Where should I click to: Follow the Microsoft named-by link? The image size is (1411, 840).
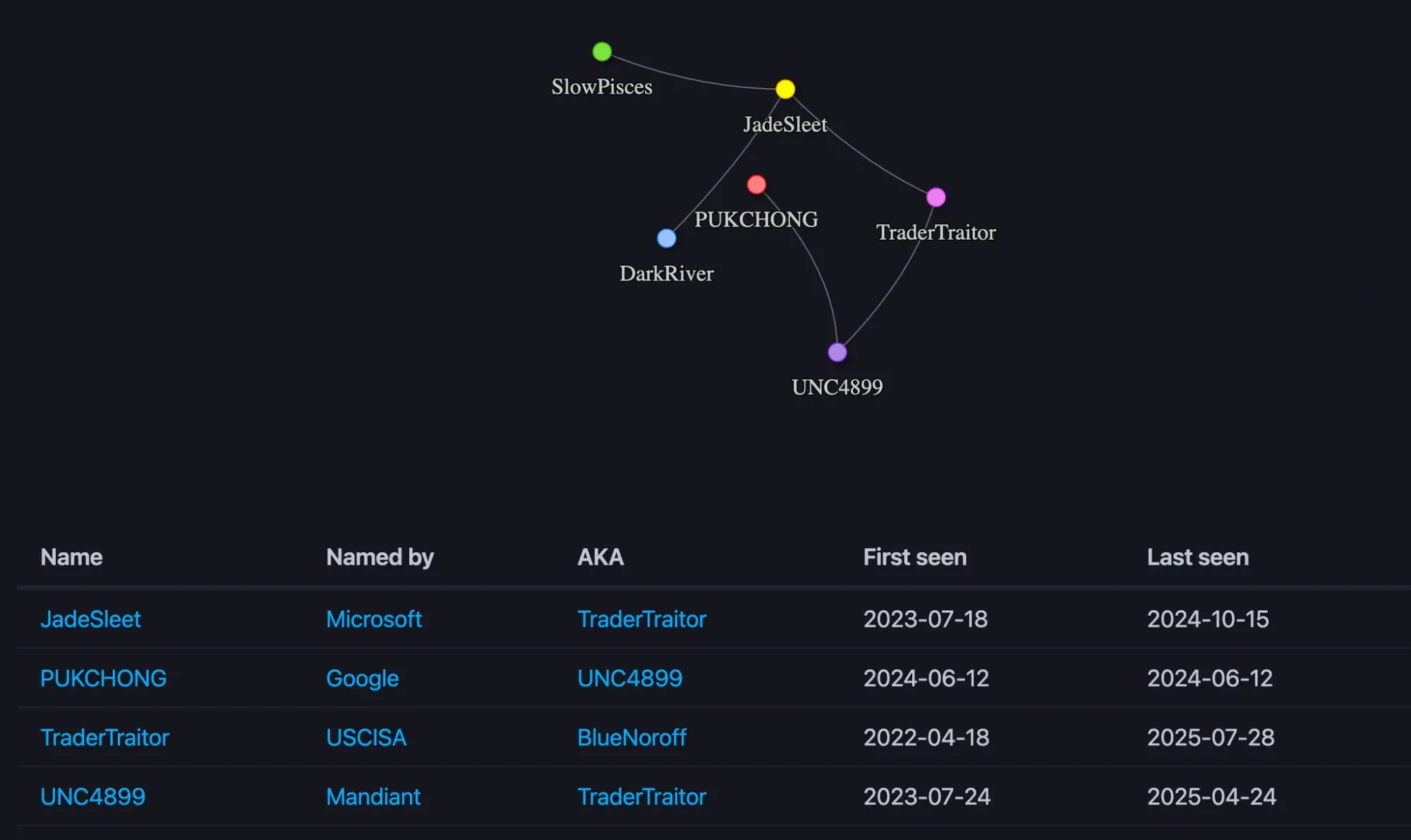pyautogui.click(x=374, y=619)
